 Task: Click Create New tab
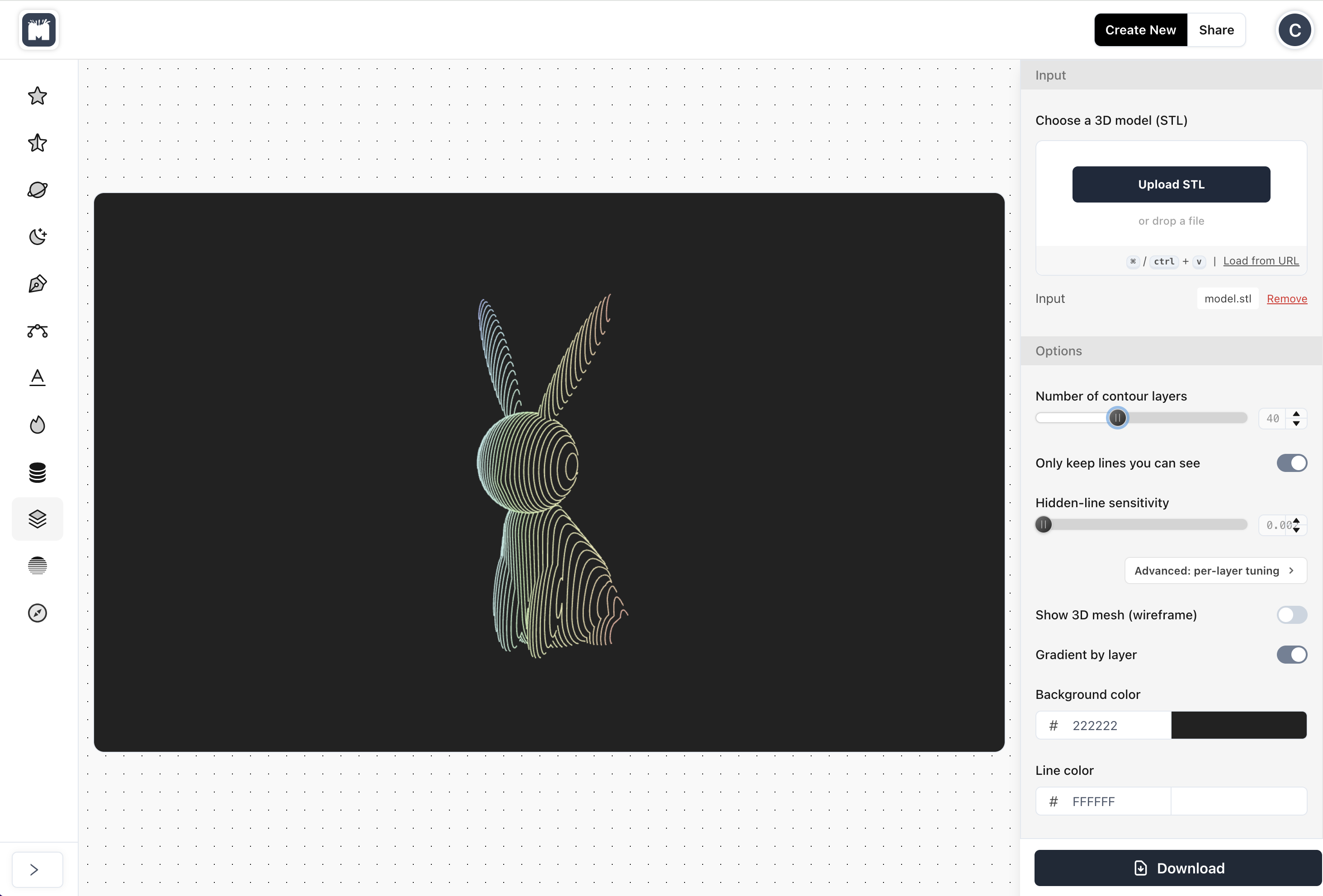(x=1140, y=30)
